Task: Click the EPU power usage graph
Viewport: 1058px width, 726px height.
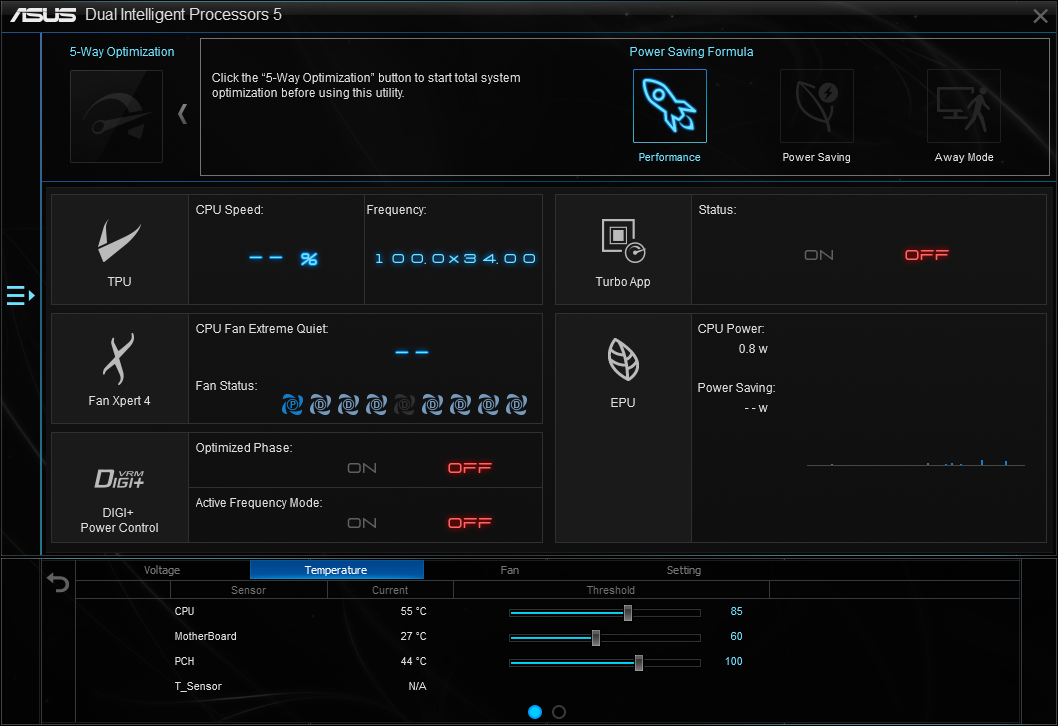Action: click(x=916, y=462)
